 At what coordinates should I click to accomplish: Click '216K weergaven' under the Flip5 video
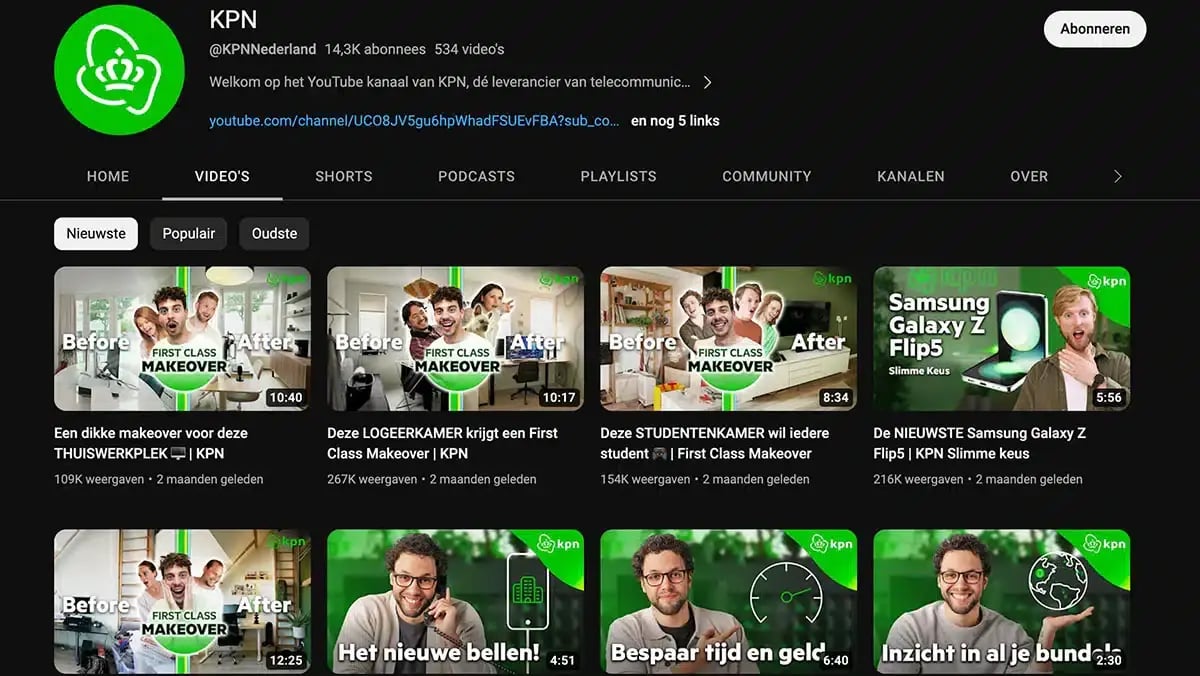918,479
